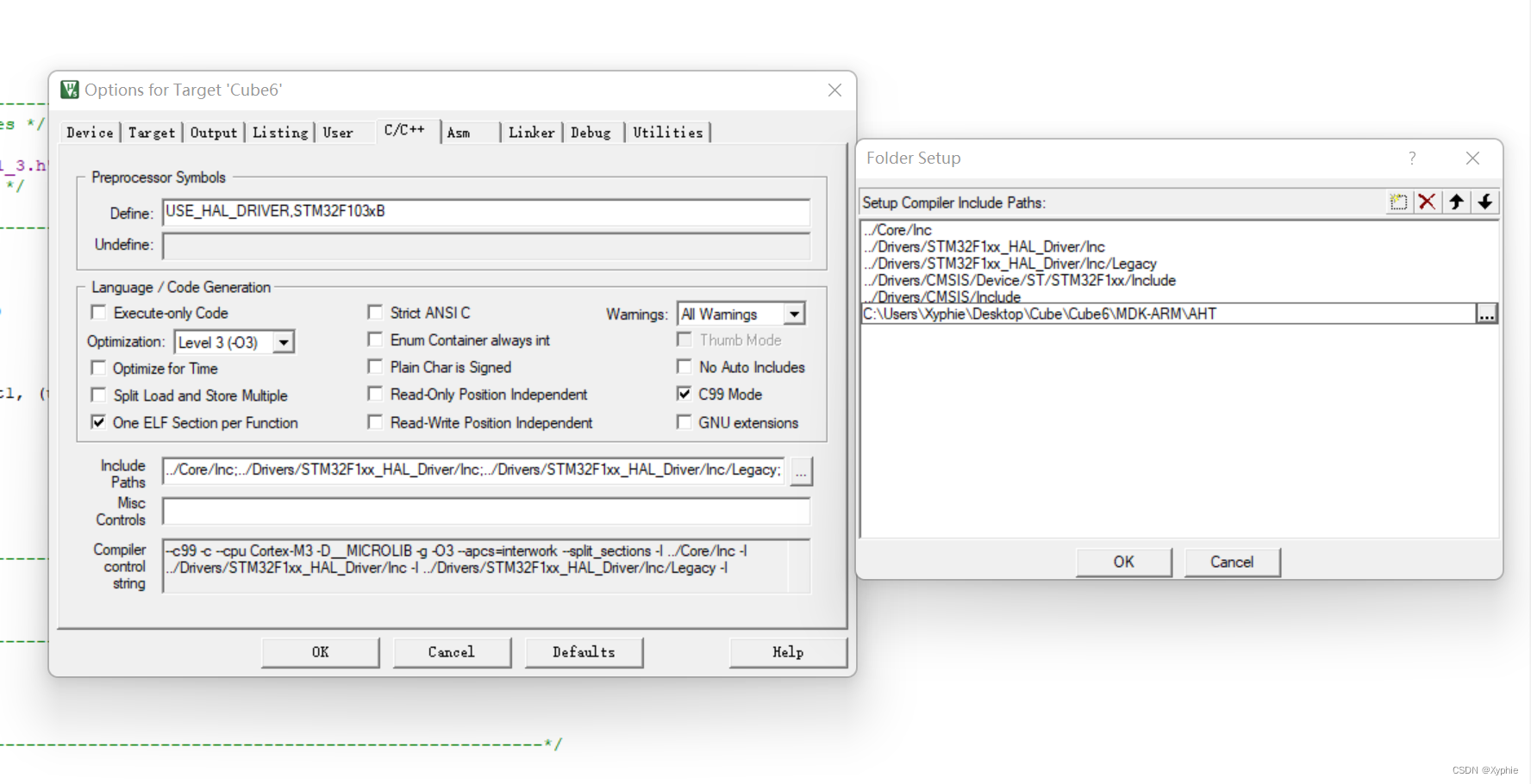This screenshot has height=784, width=1531.
Task: Select ../Core/Inc include path
Action: coord(1179,230)
